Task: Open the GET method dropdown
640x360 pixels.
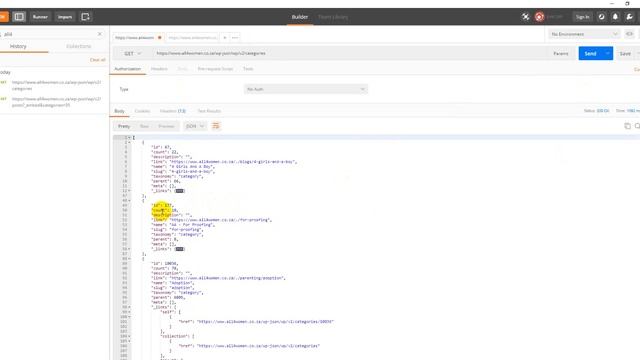Action: tap(132, 53)
